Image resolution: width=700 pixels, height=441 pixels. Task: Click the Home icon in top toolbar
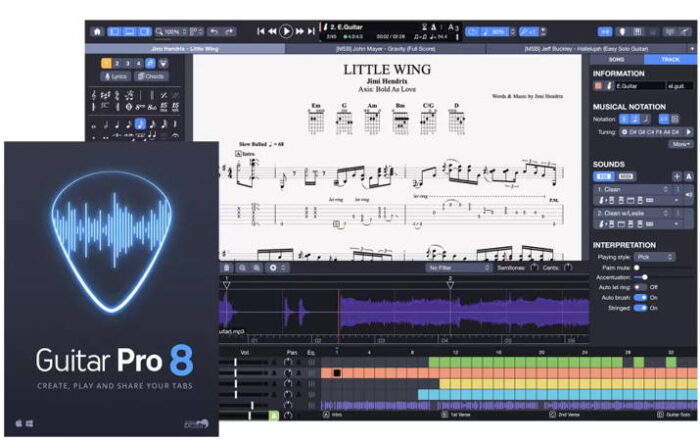(x=97, y=31)
